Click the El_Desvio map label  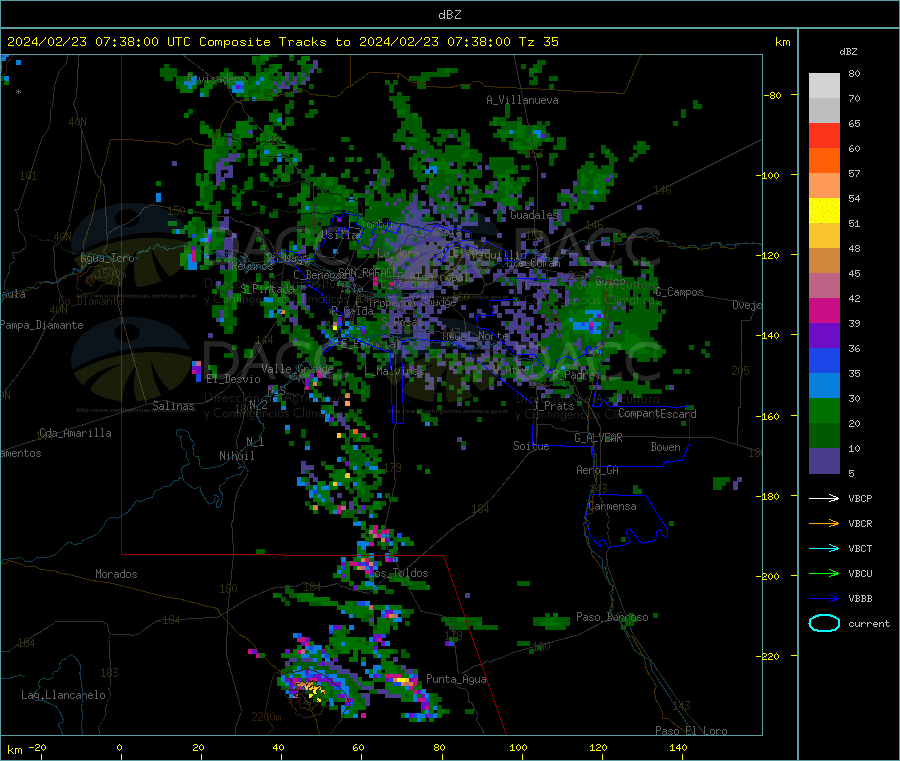point(233,379)
